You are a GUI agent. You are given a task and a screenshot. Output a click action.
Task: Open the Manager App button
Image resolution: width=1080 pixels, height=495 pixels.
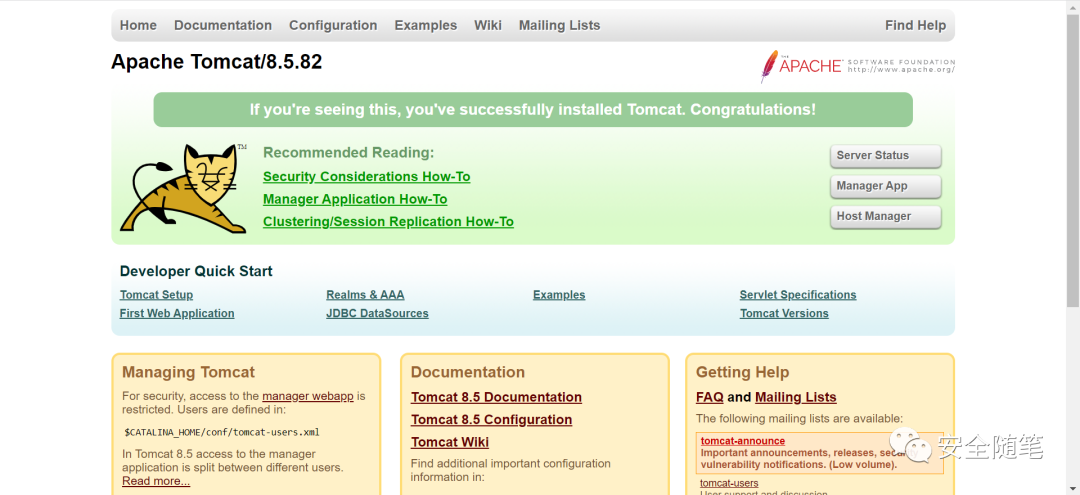click(885, 186)
